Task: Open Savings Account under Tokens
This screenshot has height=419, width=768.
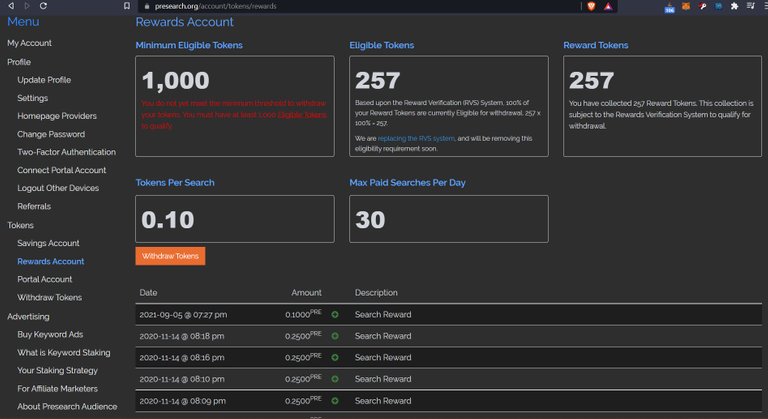Action: tap(48, 243)
